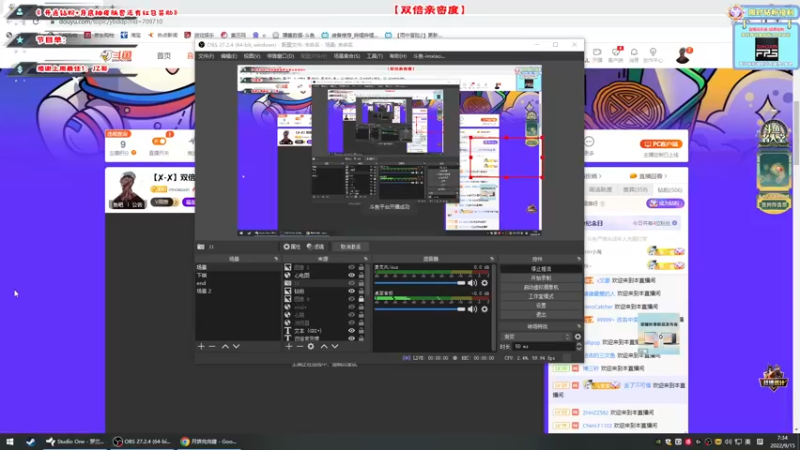Viewport: 800px width, 450px height.
Task: Add a new scene with the plus icon in Scenes panel
Action: click(201, 346)
